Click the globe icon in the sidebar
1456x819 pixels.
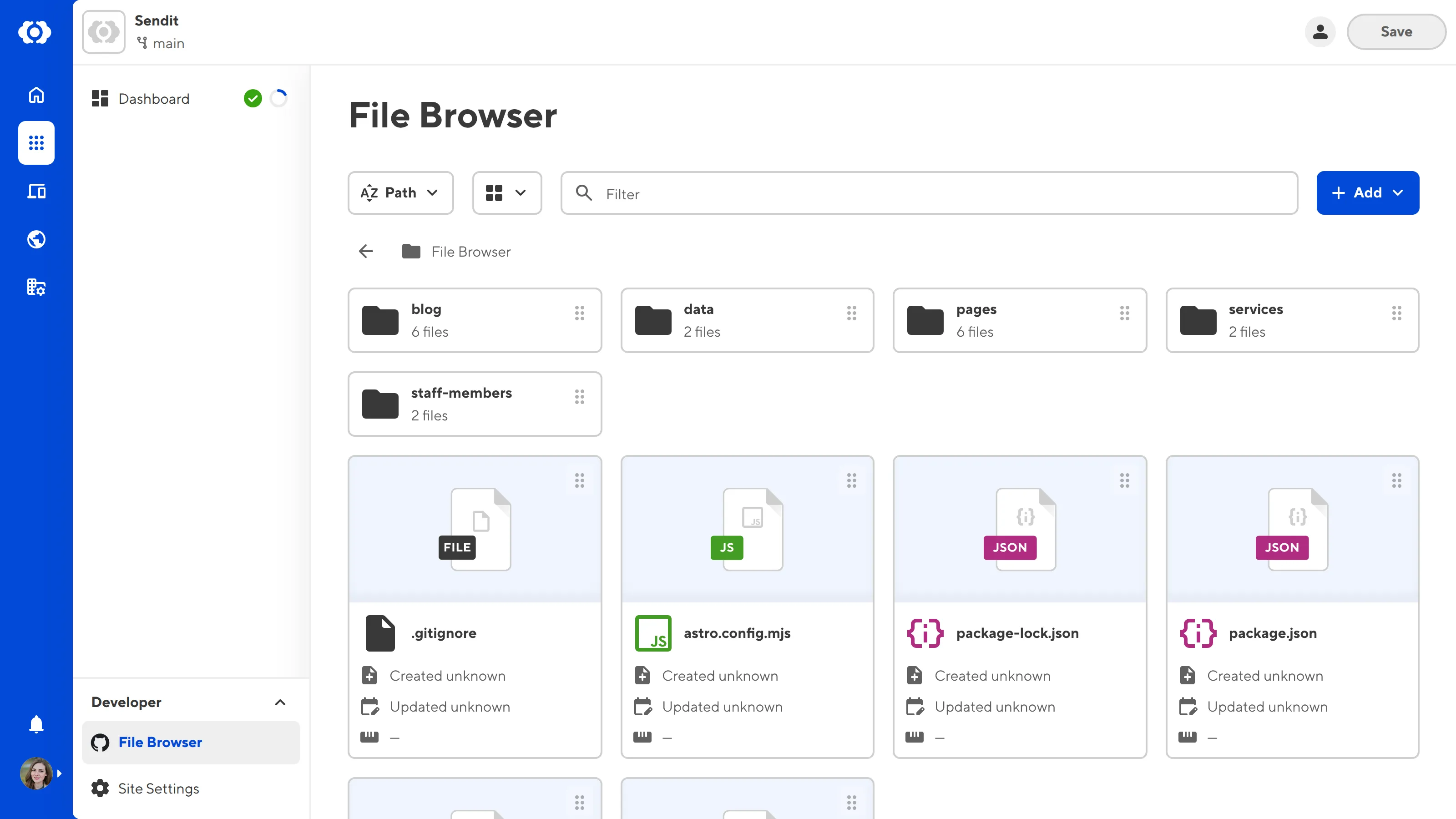point(36,239)
